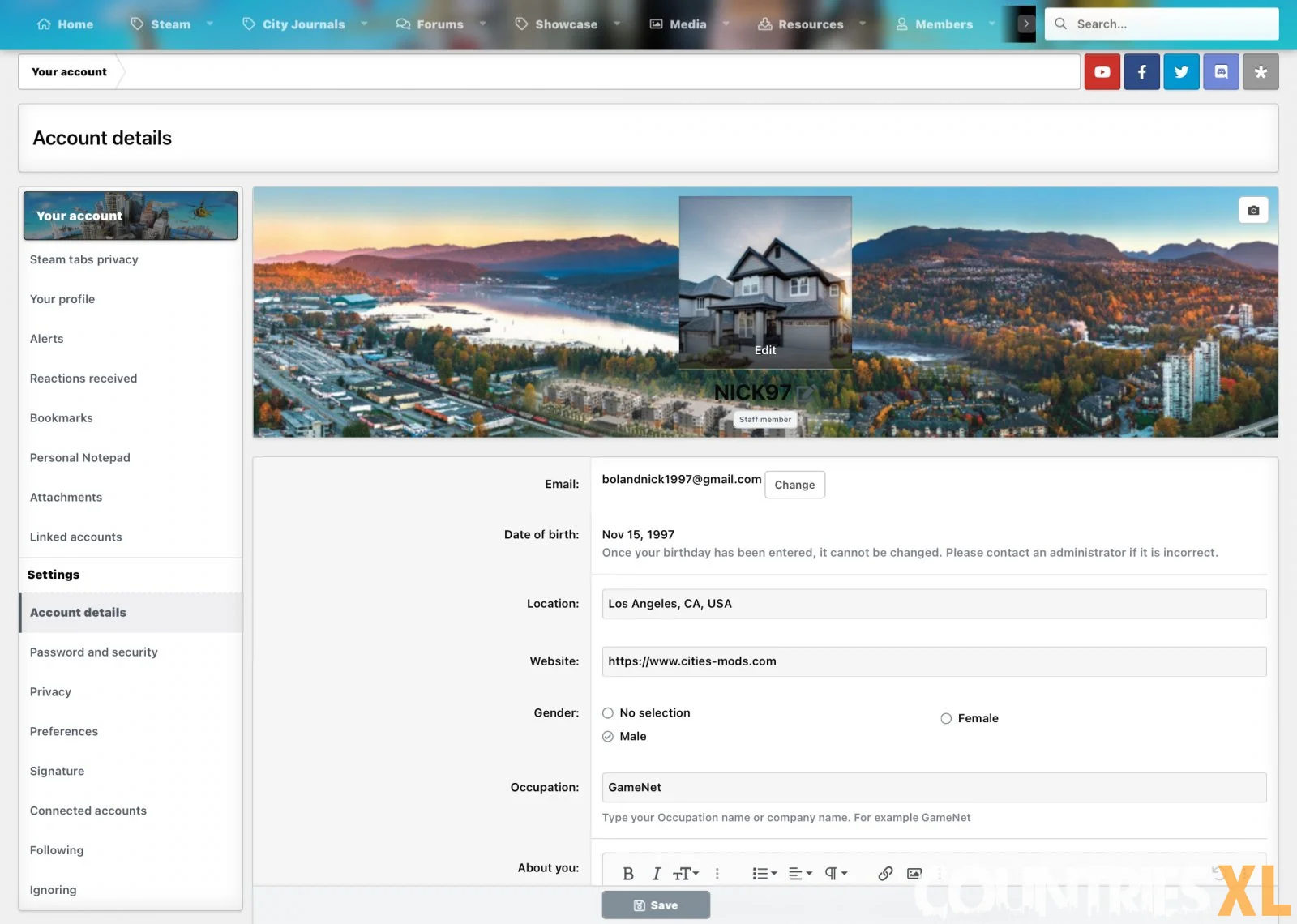Expand the Showcase dropdown arrow
This screenshot has width=1297, height=924.
(x=617, y=24)
